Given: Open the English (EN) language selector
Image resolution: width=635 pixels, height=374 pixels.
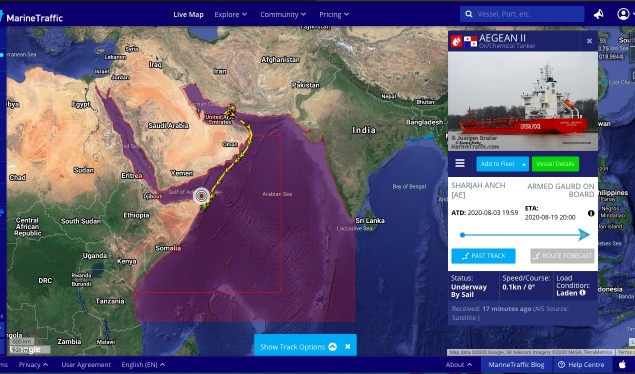Looking at the screenshot, I should [143, 365].
